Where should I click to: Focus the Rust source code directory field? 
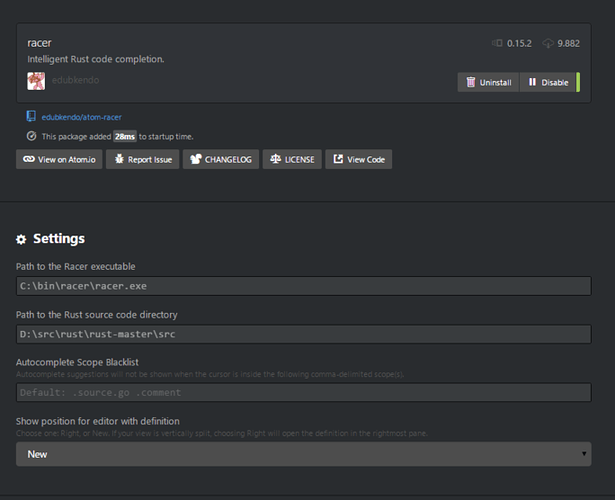click(x=304, y=334)
